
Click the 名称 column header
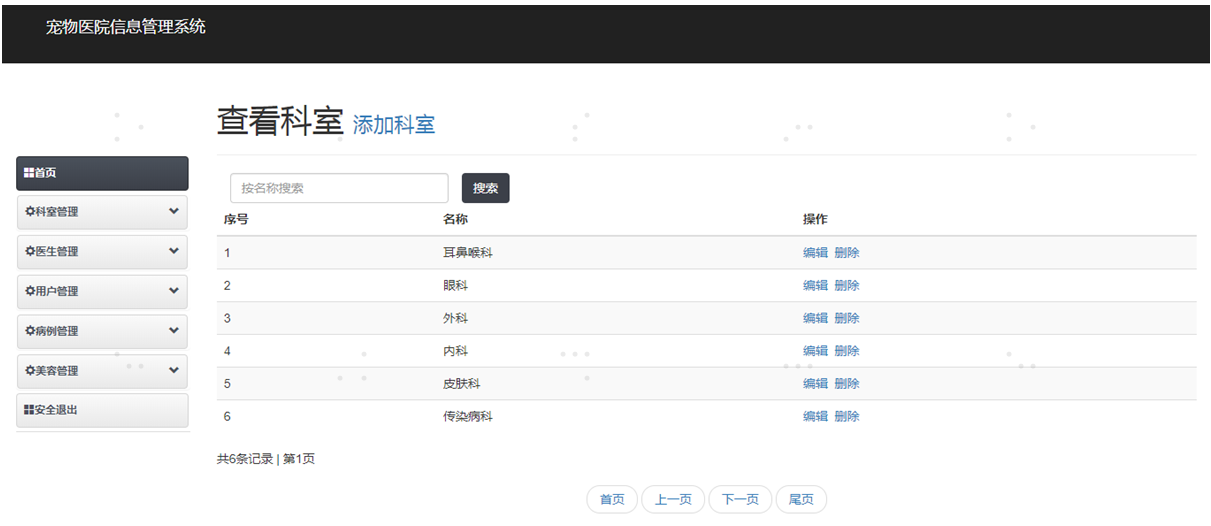(456, 220)
